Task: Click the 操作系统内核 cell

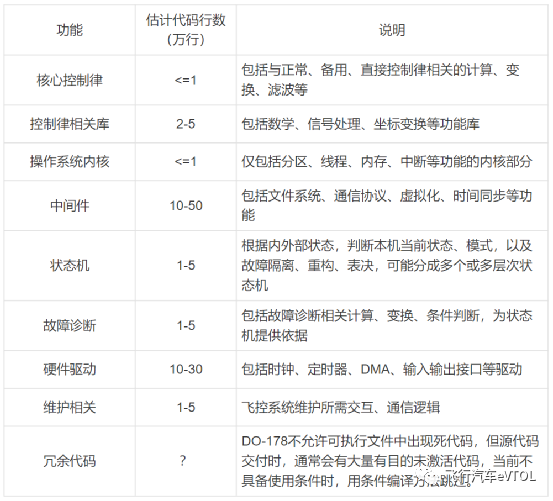Action: click(x=69, y=161)
